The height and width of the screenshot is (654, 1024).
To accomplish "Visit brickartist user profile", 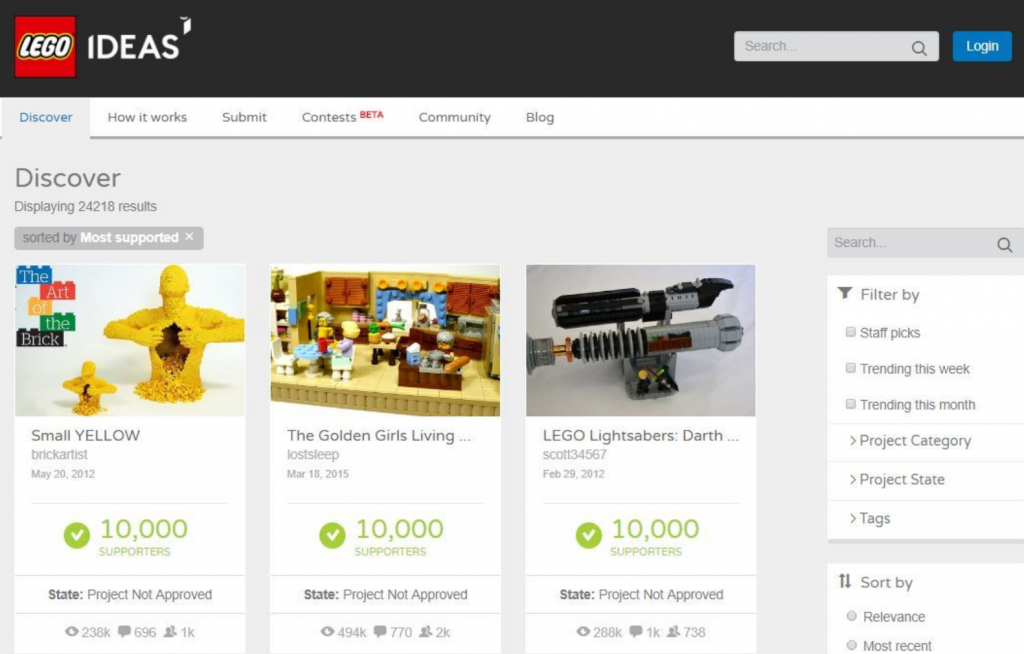I will coord(59,455).
